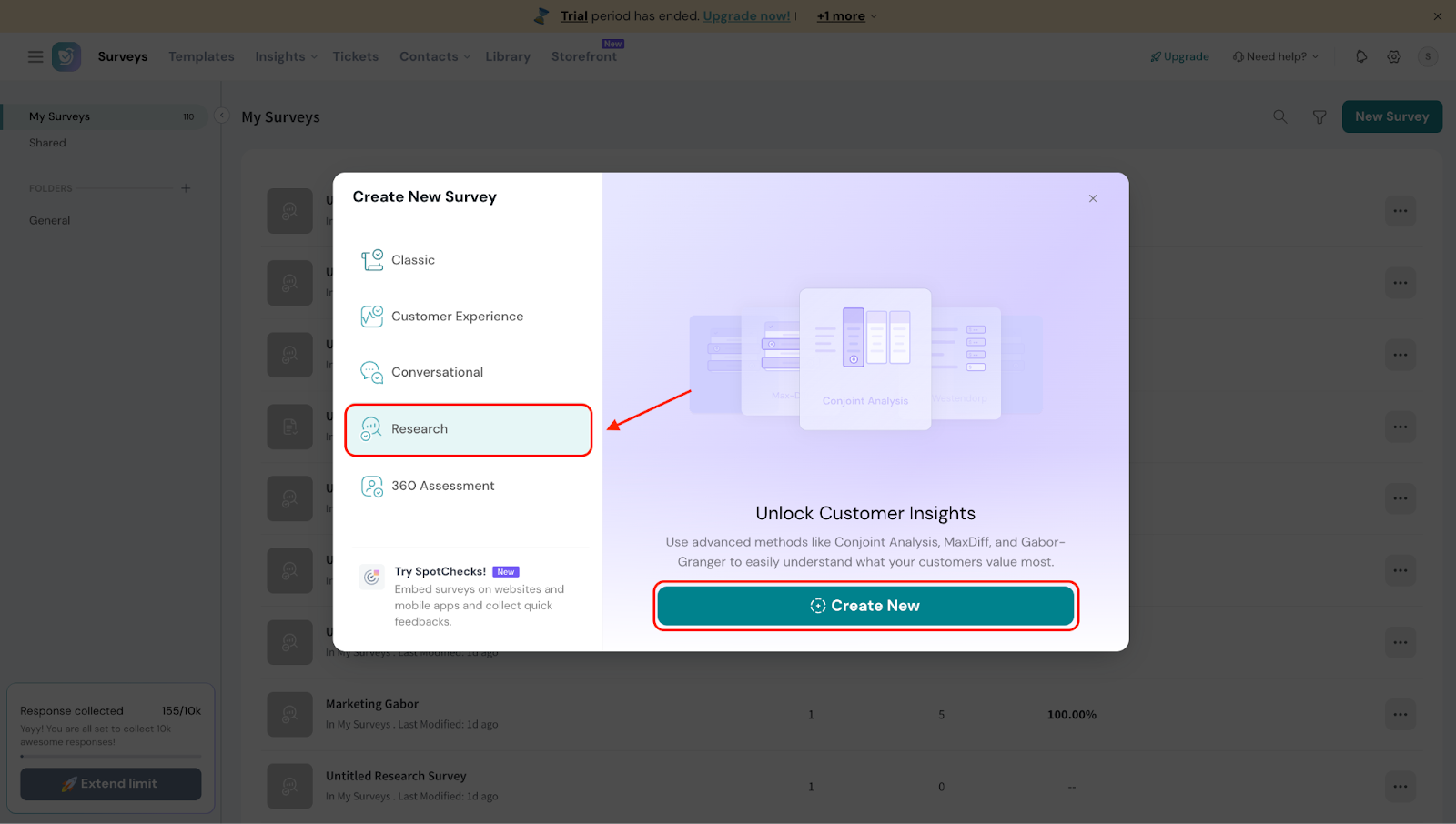
Task: Click the search icon in My Surveys
Action: tap(1279, 116)
